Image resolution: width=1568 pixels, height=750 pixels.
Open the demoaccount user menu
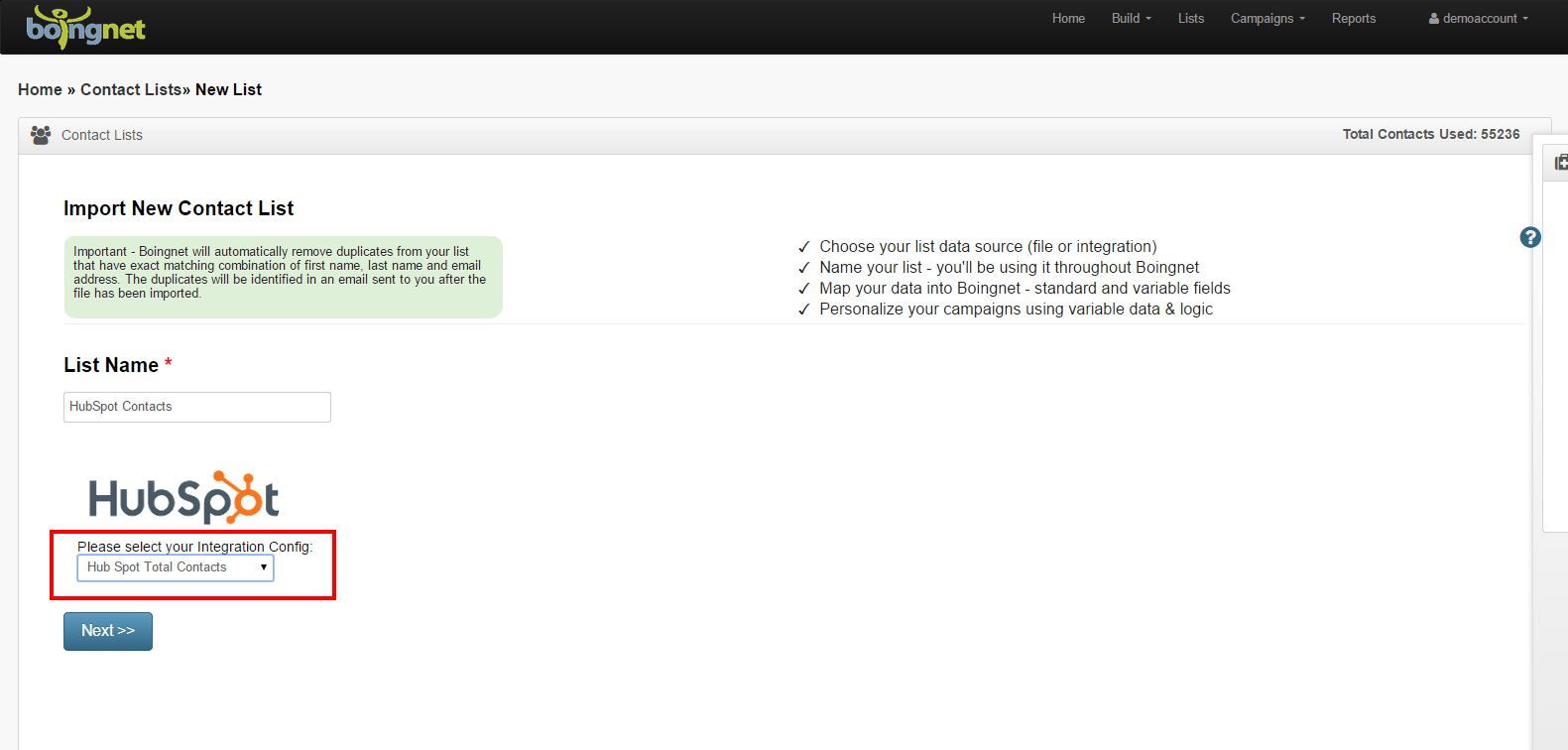tap(1479, 19)
